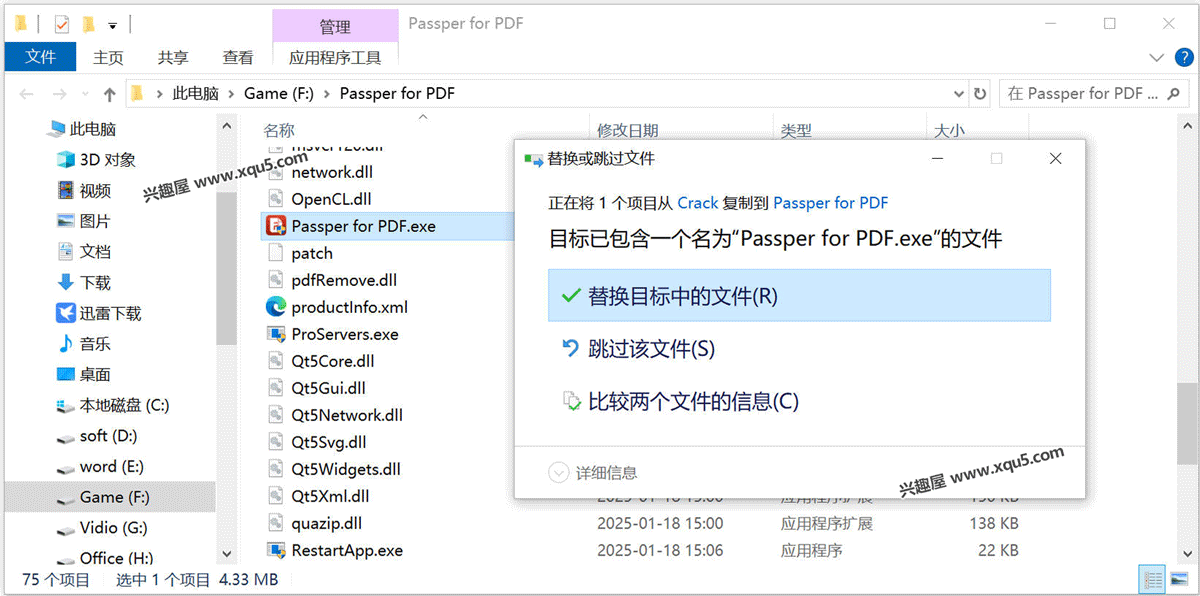Go up one folder level

point(109,94)
